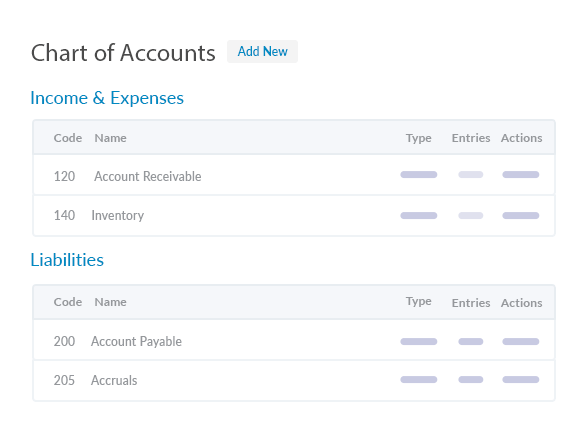Sort by Name in Liabilities table header
The image size is (584, 436).
pos(110,302)
